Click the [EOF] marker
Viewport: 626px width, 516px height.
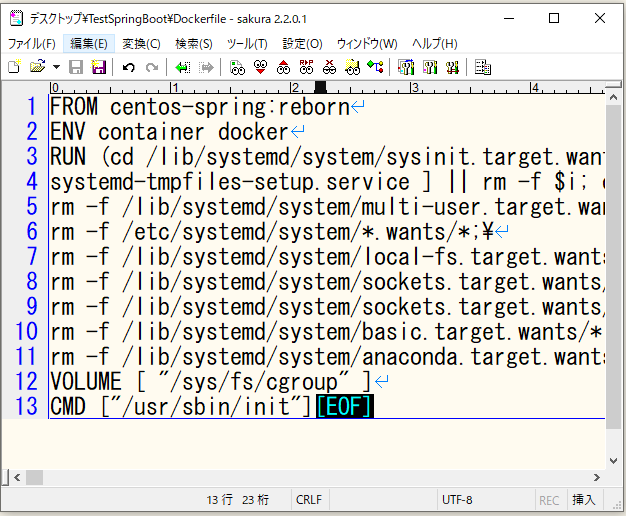(x=345, y=406)
